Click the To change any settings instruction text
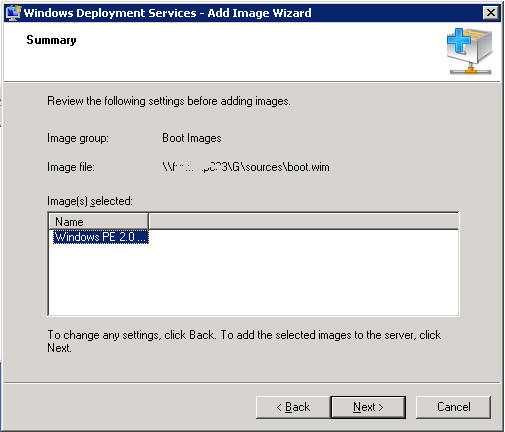 point(244,341)
